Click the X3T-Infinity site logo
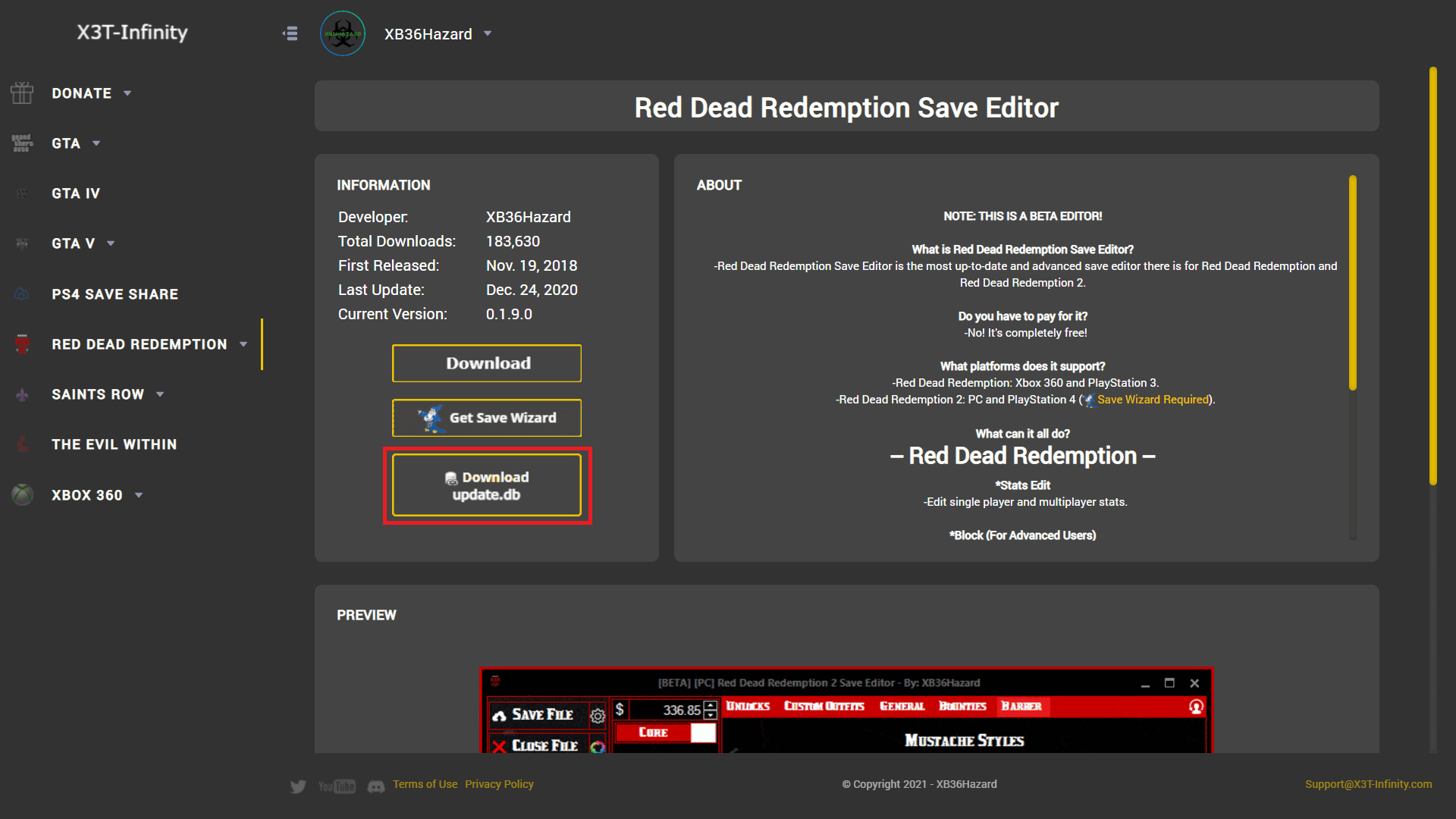The height and width of the screenshot is (819, 1456). tap(132, 32)
